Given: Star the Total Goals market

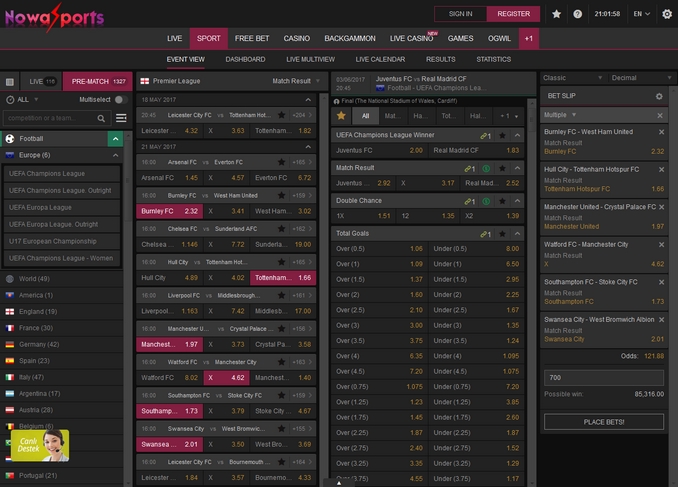Looking at the screenshot, I should 502,234.
